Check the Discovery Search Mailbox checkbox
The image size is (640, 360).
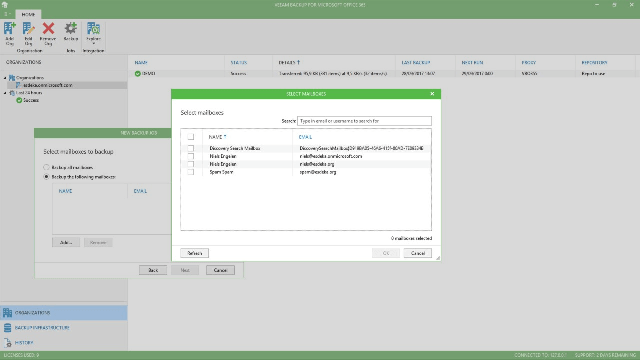click(x=191, y=149)
